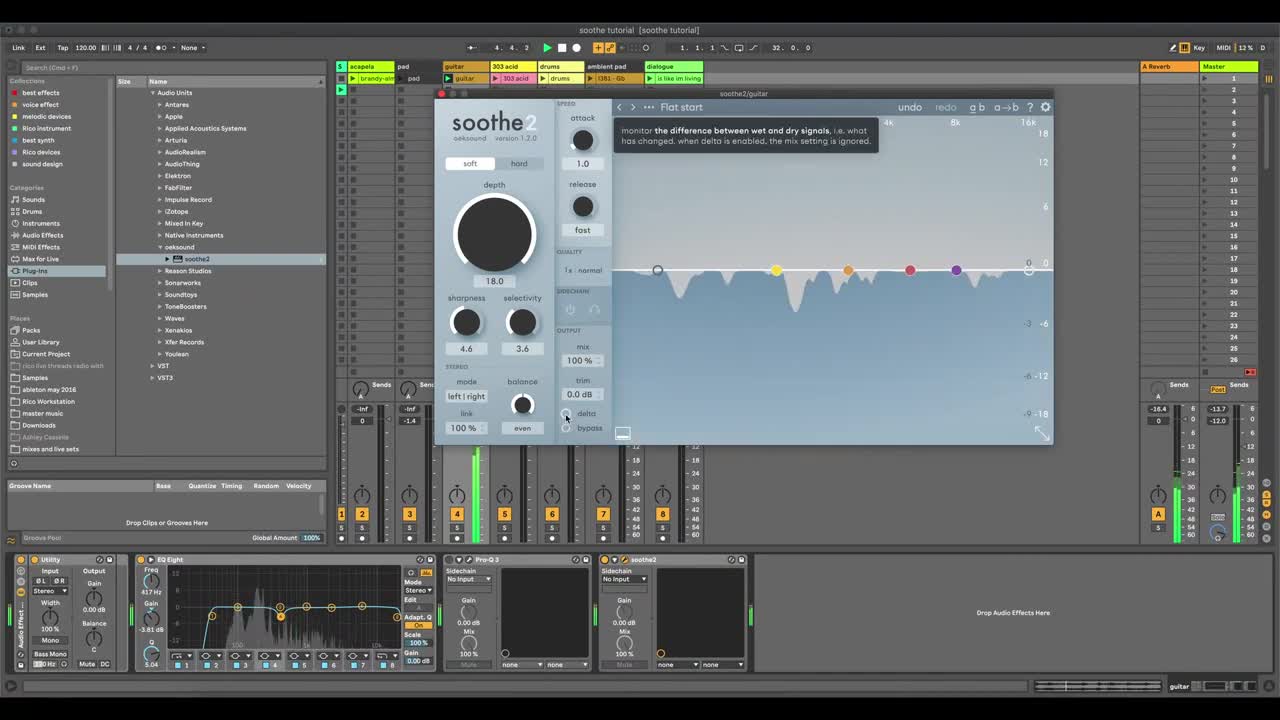The height and width of the screenshot is (720, 1280).
Task: Open the Utility Stereo channel mode dropdown
Action: (50, 591)
